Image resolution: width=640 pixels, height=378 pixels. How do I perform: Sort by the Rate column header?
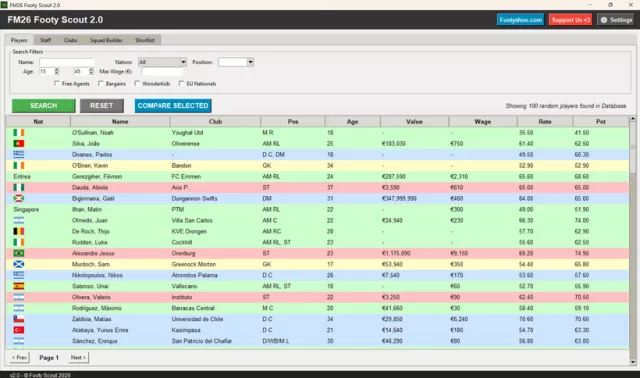click(x=545, y=122)
